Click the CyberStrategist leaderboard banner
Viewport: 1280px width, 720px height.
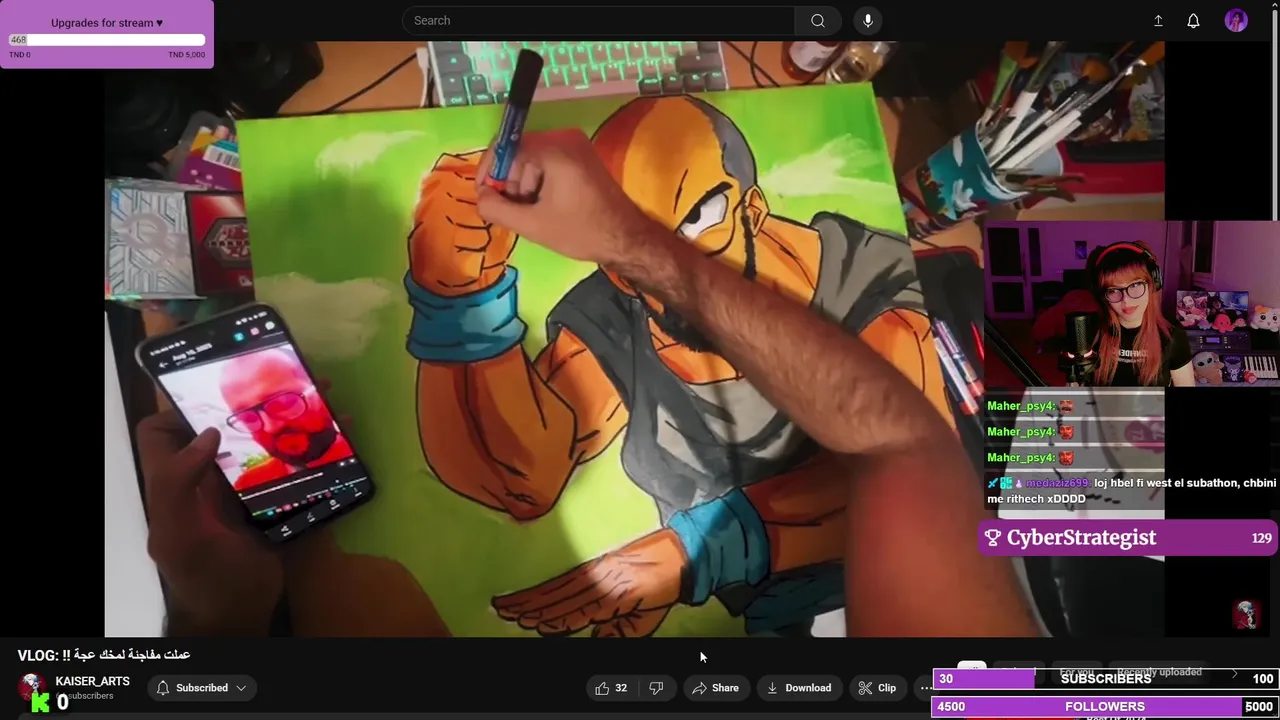pos(1128,538)
